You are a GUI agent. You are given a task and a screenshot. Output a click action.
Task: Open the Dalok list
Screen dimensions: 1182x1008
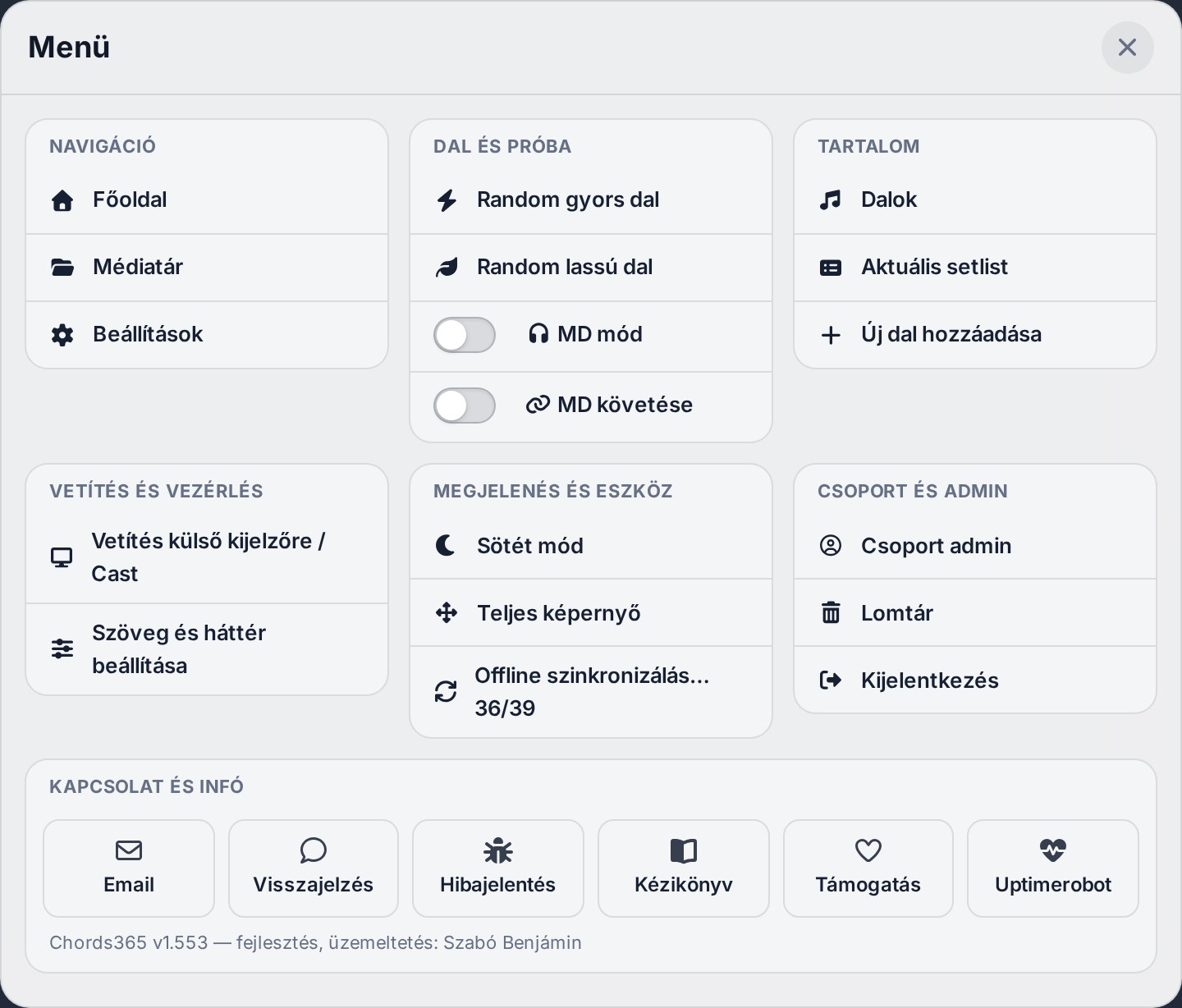[975, 200]
